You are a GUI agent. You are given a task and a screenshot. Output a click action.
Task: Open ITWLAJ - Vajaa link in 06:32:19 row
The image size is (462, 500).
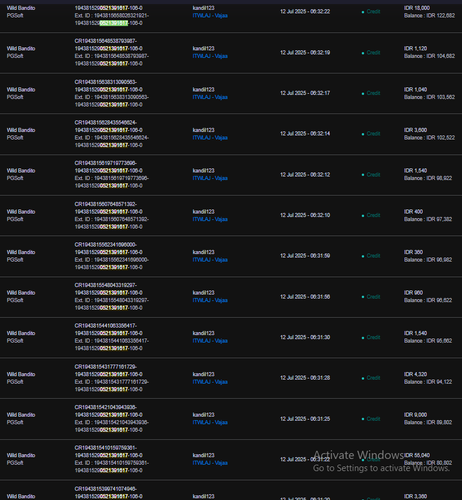(x=210, y=56)
